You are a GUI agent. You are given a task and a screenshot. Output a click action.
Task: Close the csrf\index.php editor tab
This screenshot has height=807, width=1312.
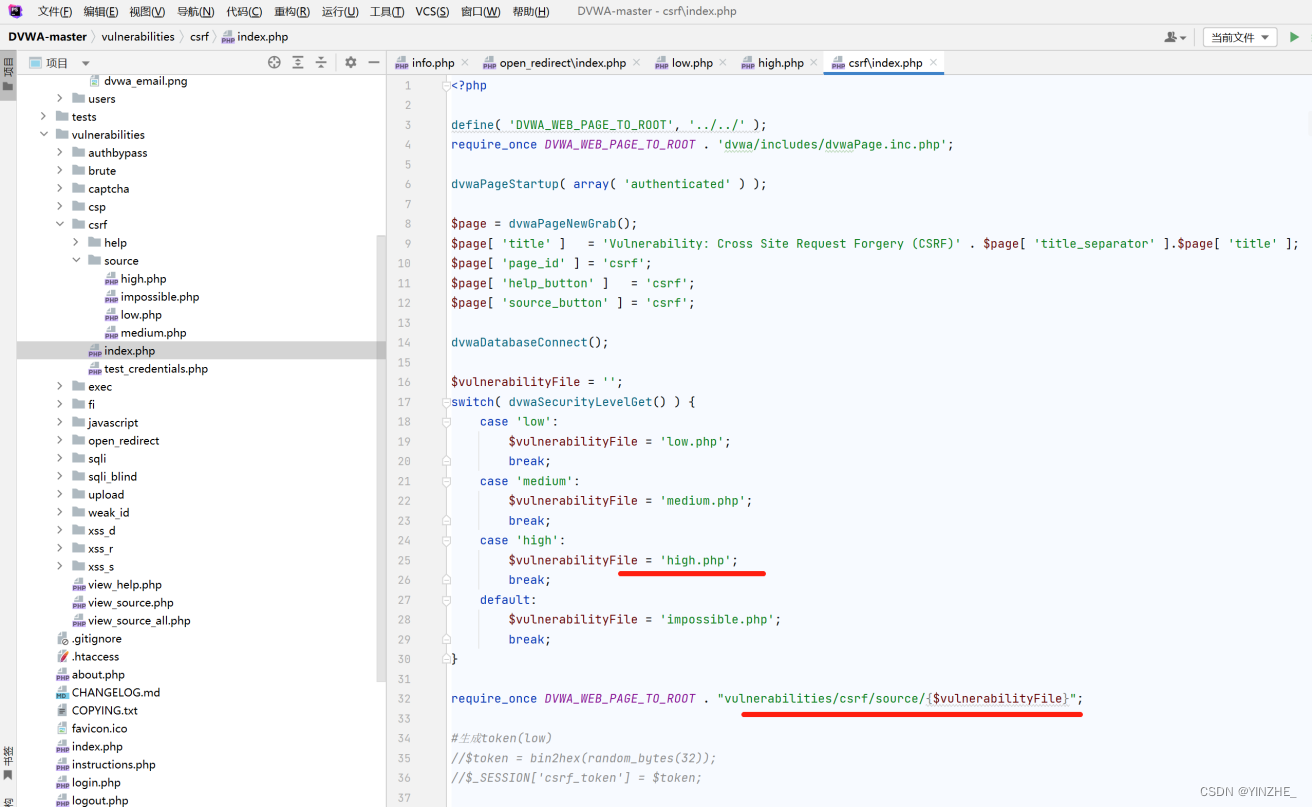point(933,62)
